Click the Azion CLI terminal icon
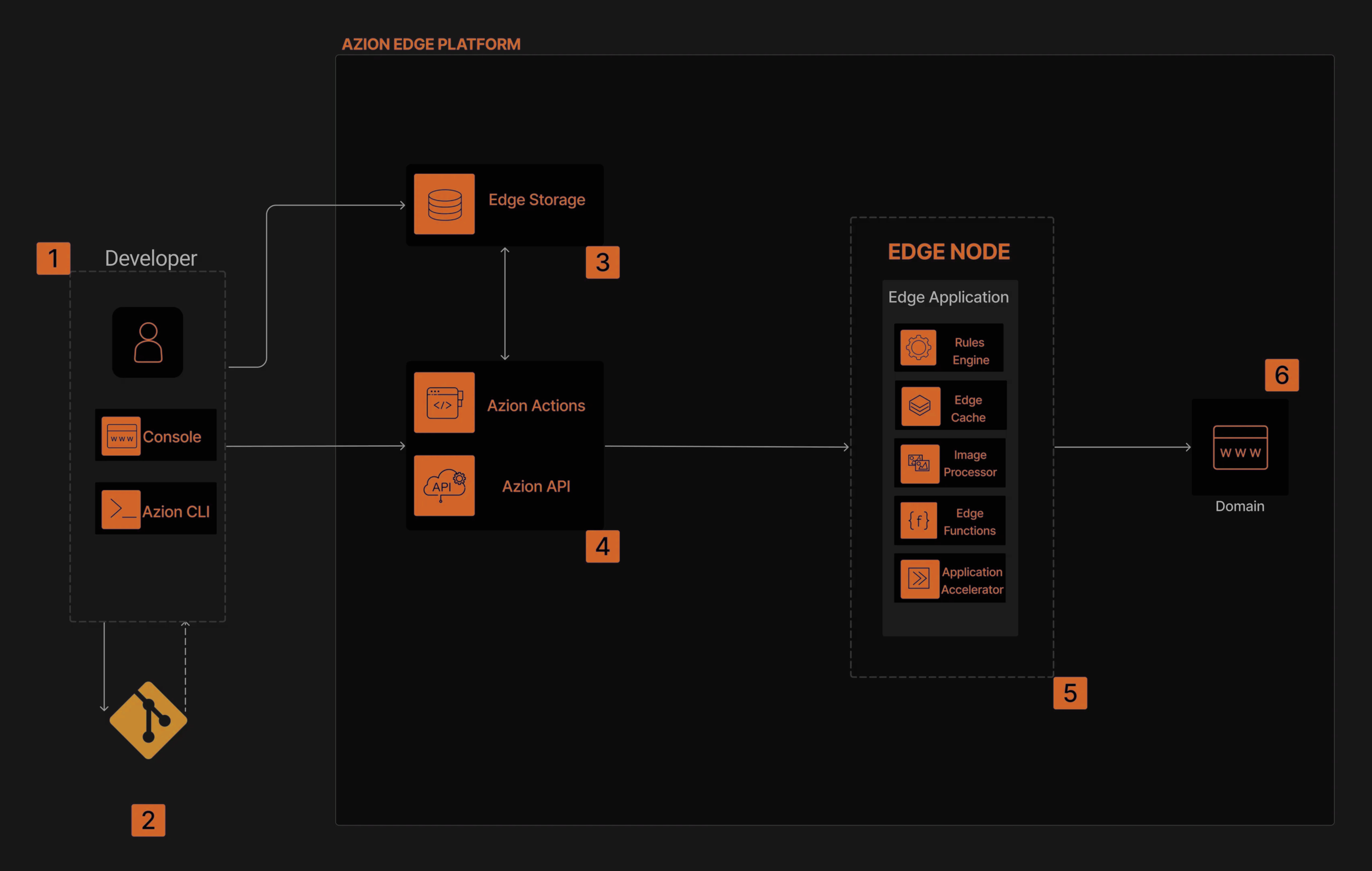Viewport: 1372px width, 871px height. click(121, 510)
